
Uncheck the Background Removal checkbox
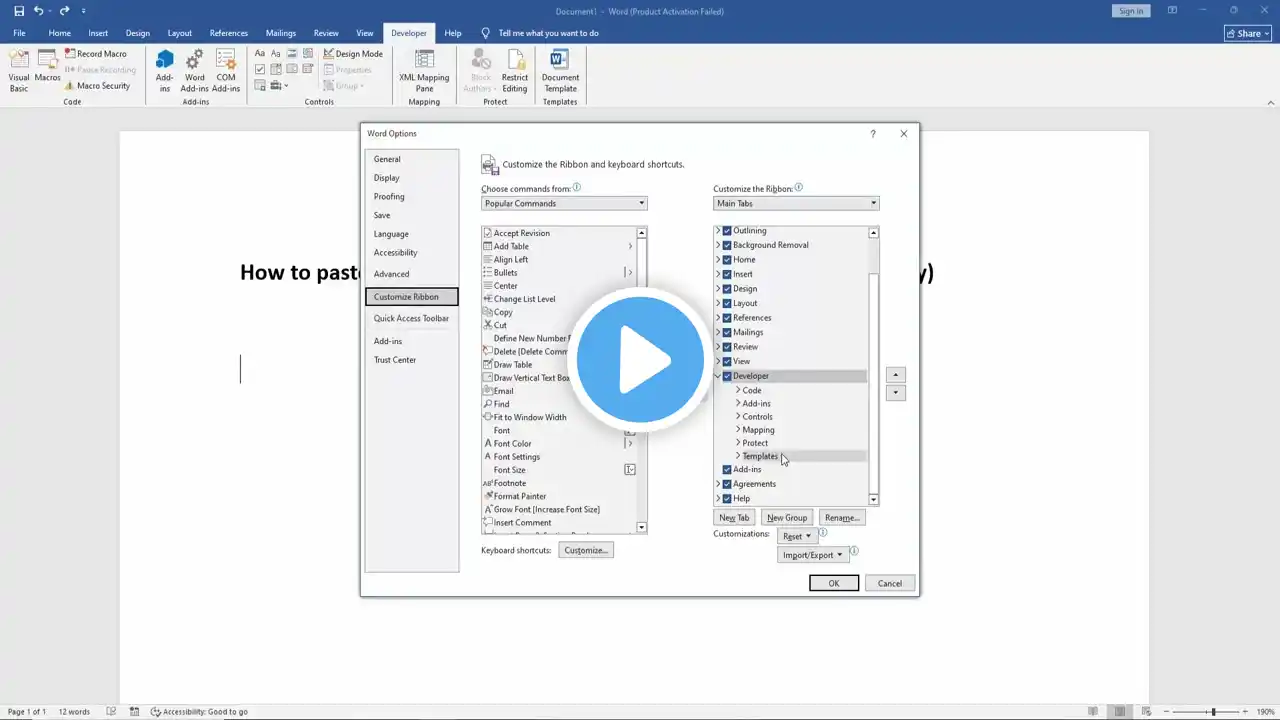coord(727,245)
